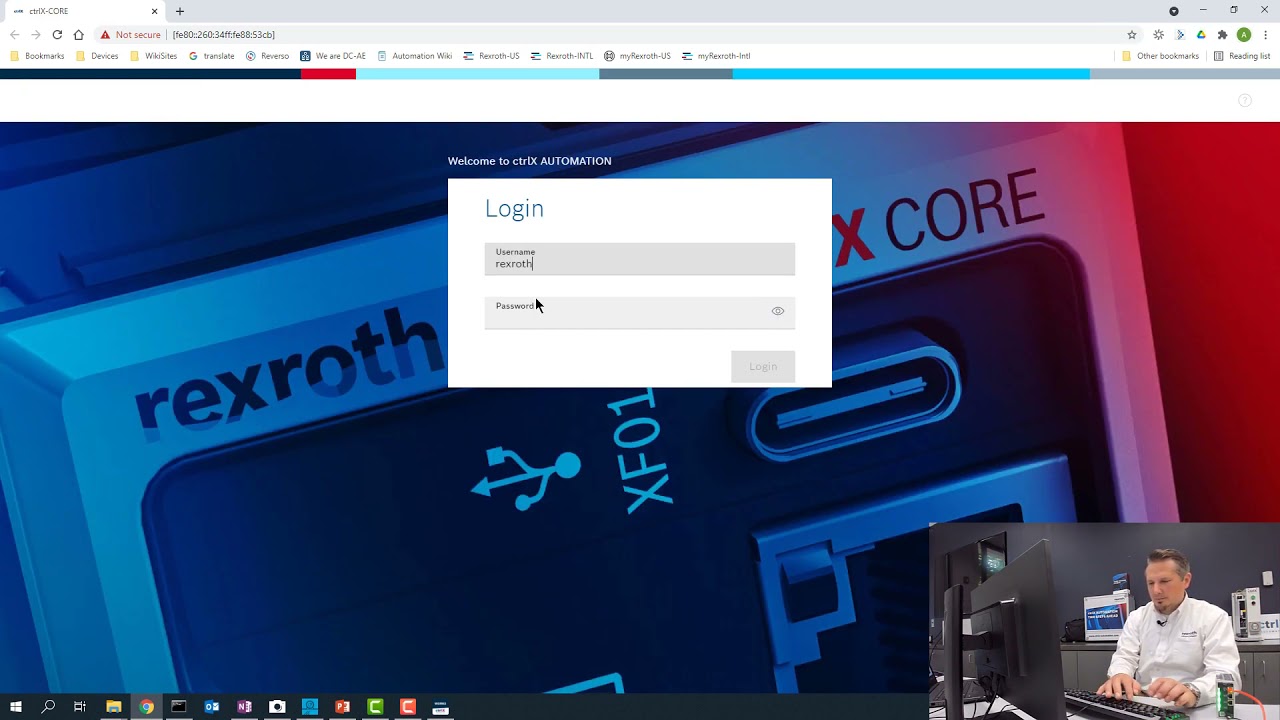This screenshot has width=1280, height=720.
Task: Open the We are DC-AE bookmark
Action: pyautogui.click(x=333, y=56)
